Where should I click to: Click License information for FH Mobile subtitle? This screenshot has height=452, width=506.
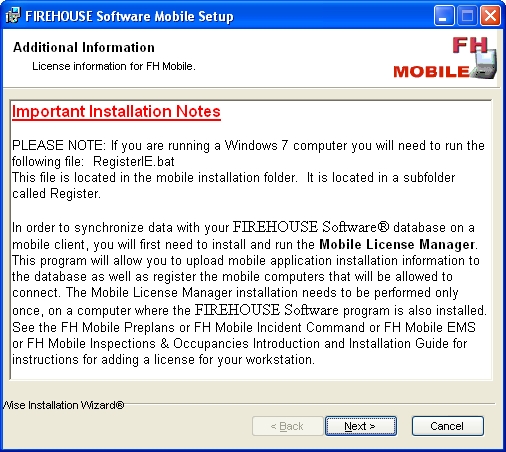(x=114, y=66)
